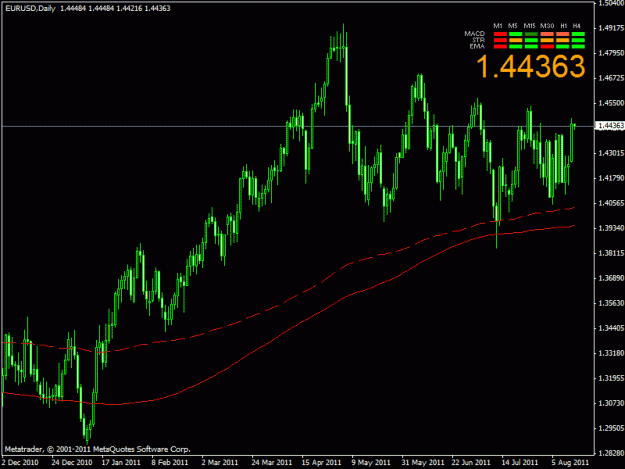The width and height of the screenshot is (625, 469).
Task: Click the 1.33180 price axis label
Action: point(611,353)
